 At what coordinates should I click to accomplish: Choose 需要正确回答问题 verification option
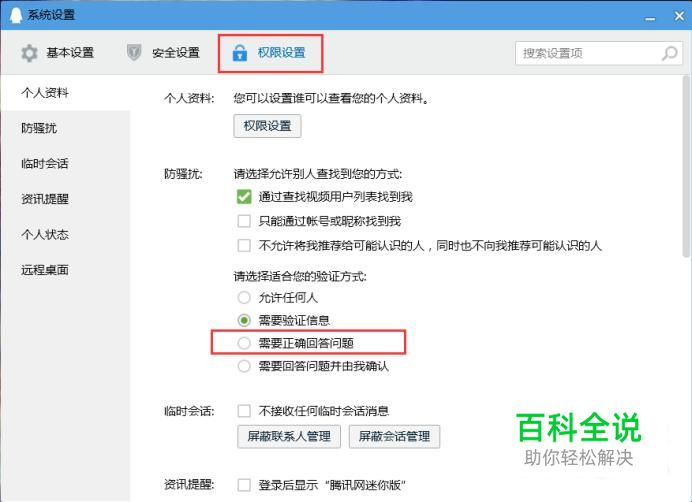point(244,343)
